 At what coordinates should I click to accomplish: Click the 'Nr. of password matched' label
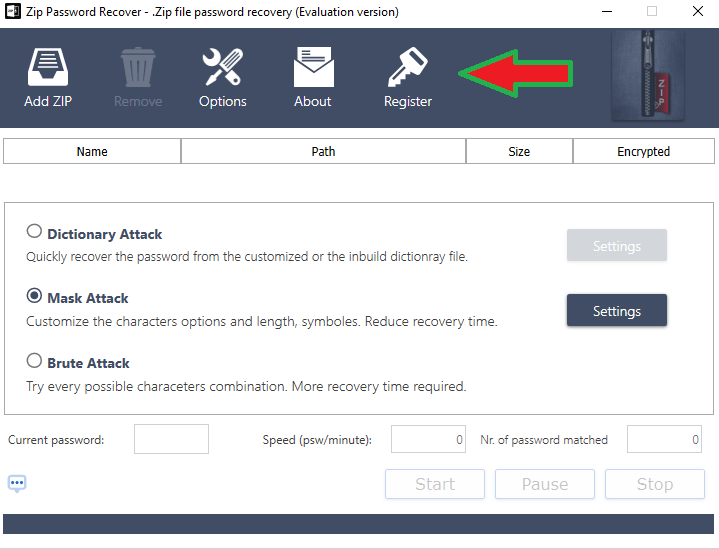click(544, 440)
